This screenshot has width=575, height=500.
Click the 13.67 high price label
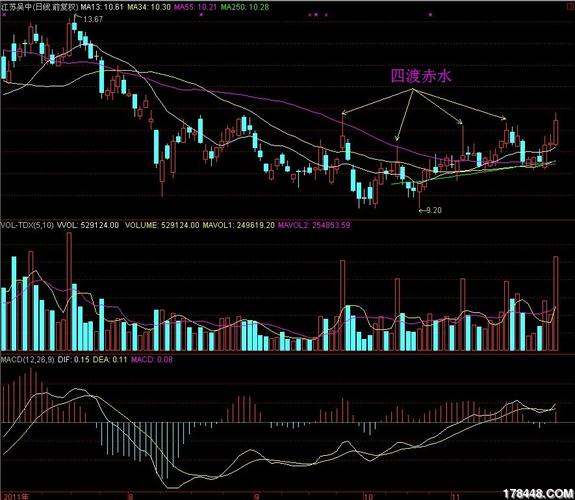[x=93, y=19]
